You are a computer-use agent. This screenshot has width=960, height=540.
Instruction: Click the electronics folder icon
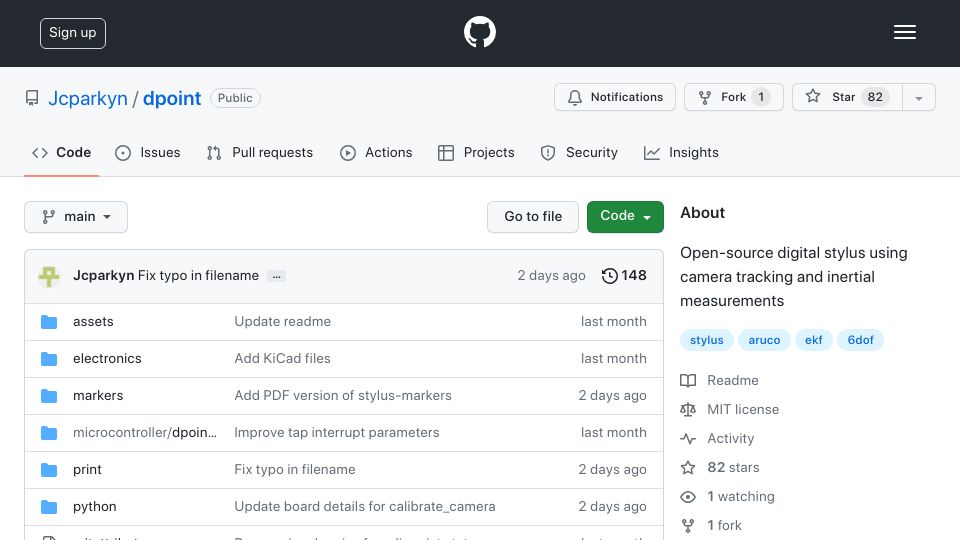click(49, 359)
